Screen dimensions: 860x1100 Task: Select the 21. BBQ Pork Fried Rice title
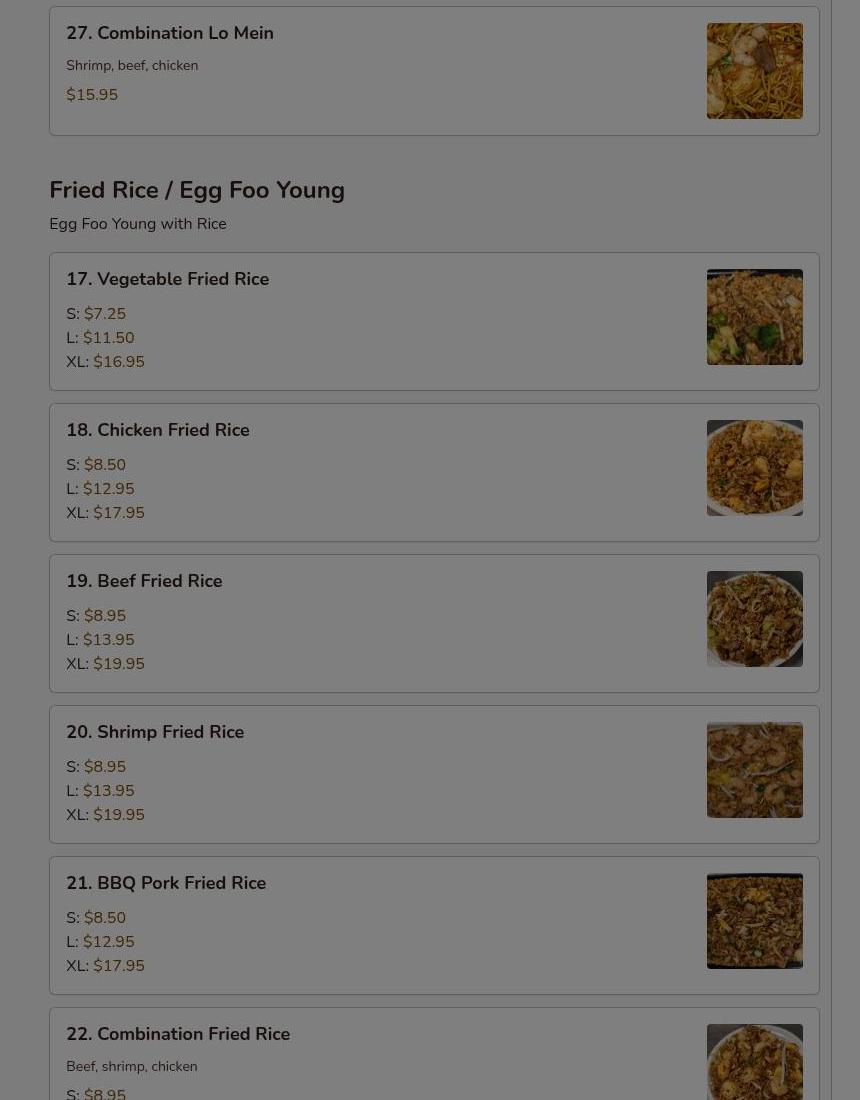click(x=166, y=883)
